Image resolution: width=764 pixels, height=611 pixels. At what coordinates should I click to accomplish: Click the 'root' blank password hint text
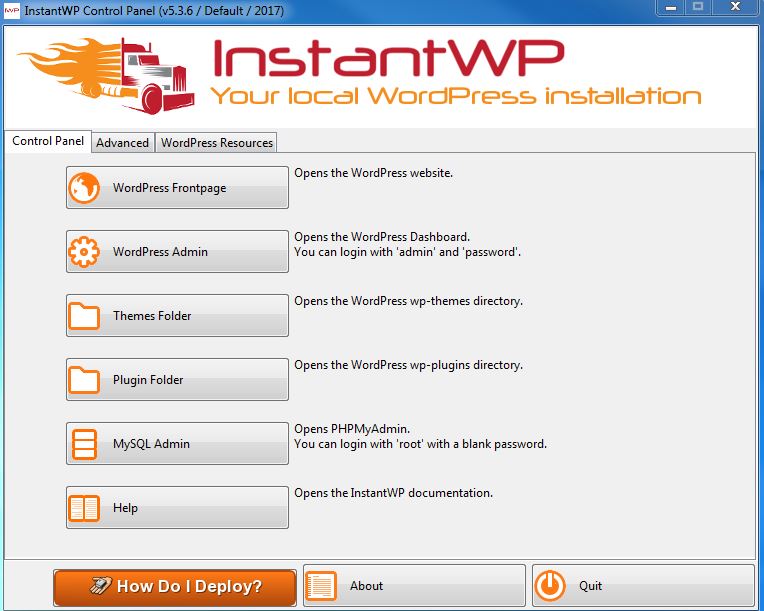[420, 444]
